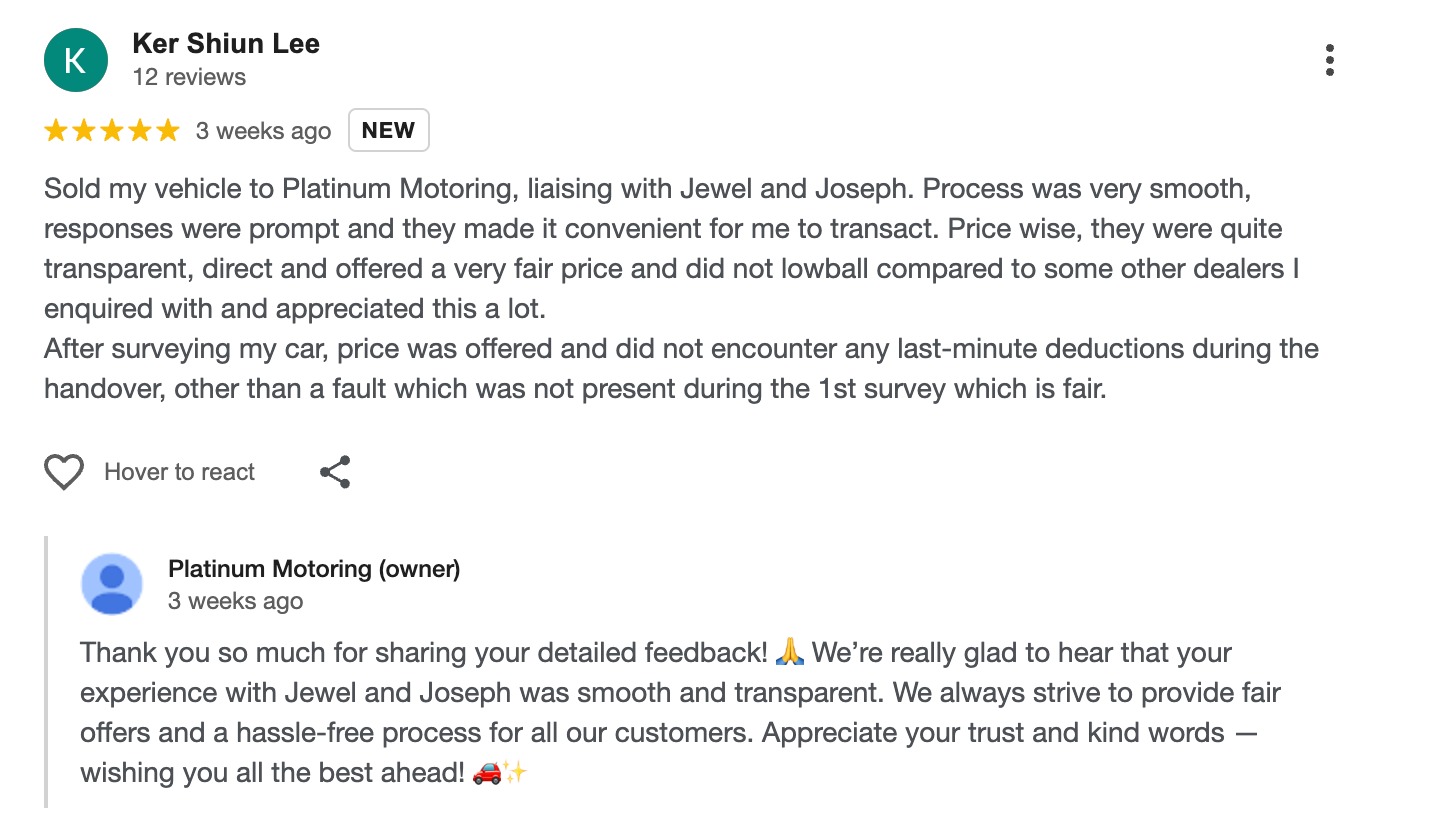Image resolution: width=1448 pixels, height=824 pixels.
Task: Click Ker Shiun Lee's green K avatar
Action: coord(75,60)
